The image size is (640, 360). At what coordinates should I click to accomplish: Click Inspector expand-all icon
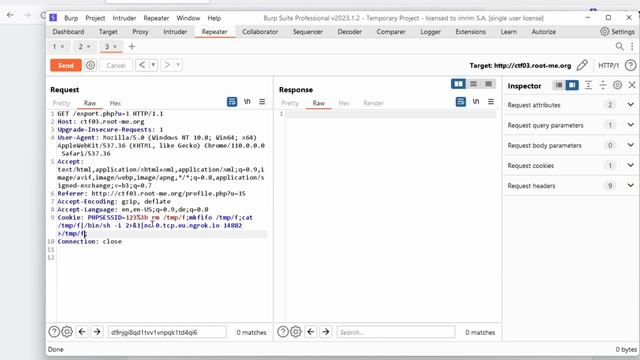click(588, 85)
